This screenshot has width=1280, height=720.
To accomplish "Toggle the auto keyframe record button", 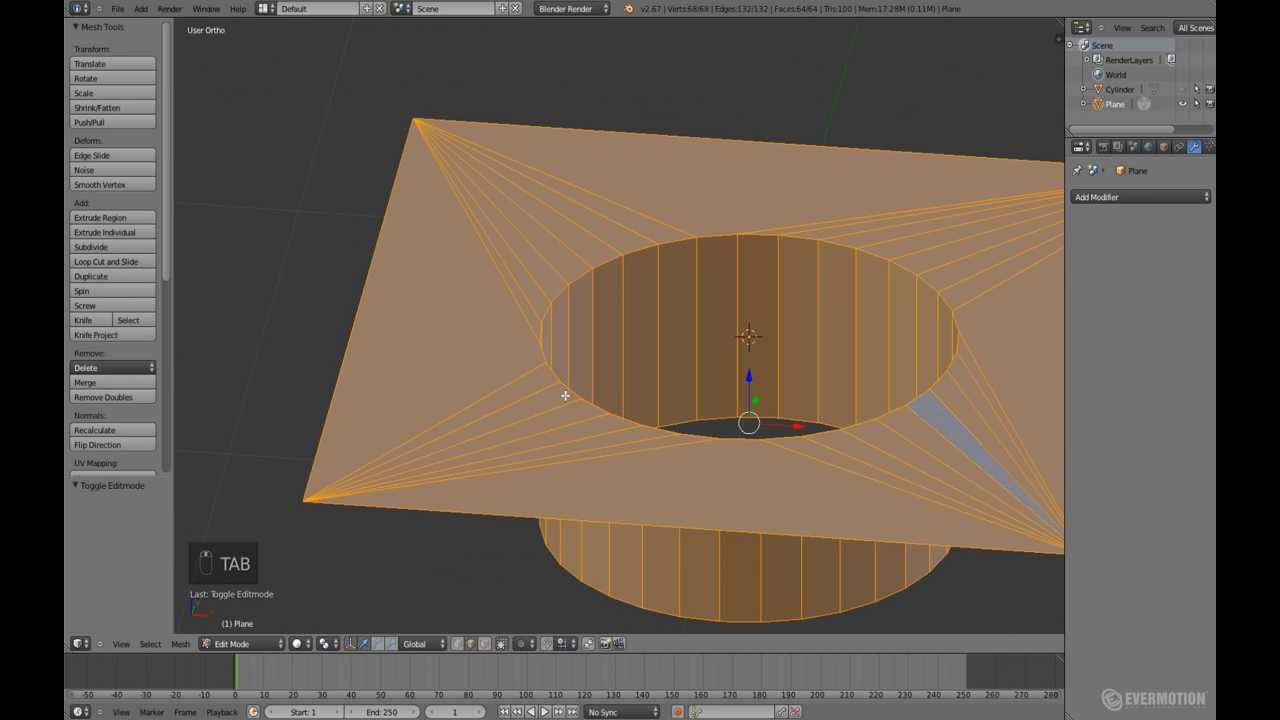I will (x=678, y=712).
